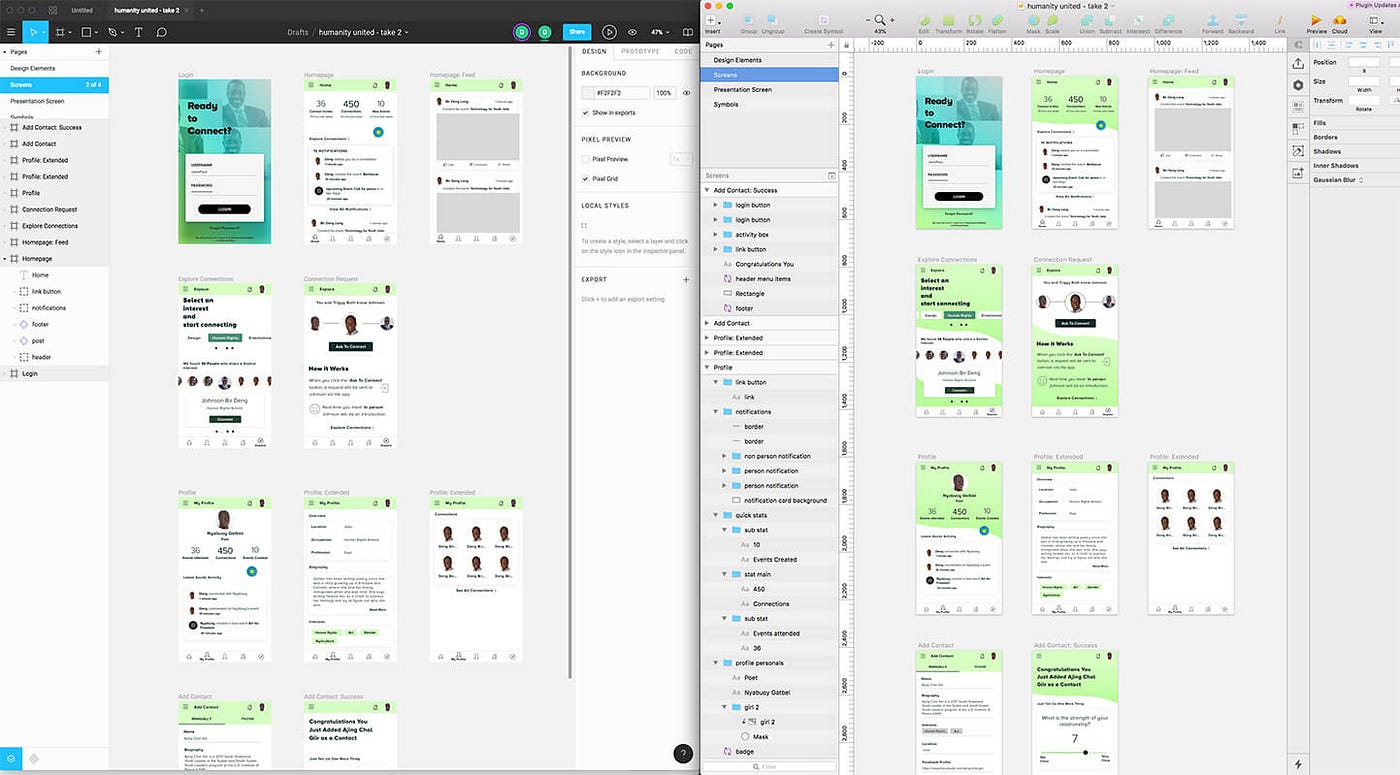Collapse the notifications group in Sketch layers
The height and width of the screenshot is (775, 1400).
[714, 411]
